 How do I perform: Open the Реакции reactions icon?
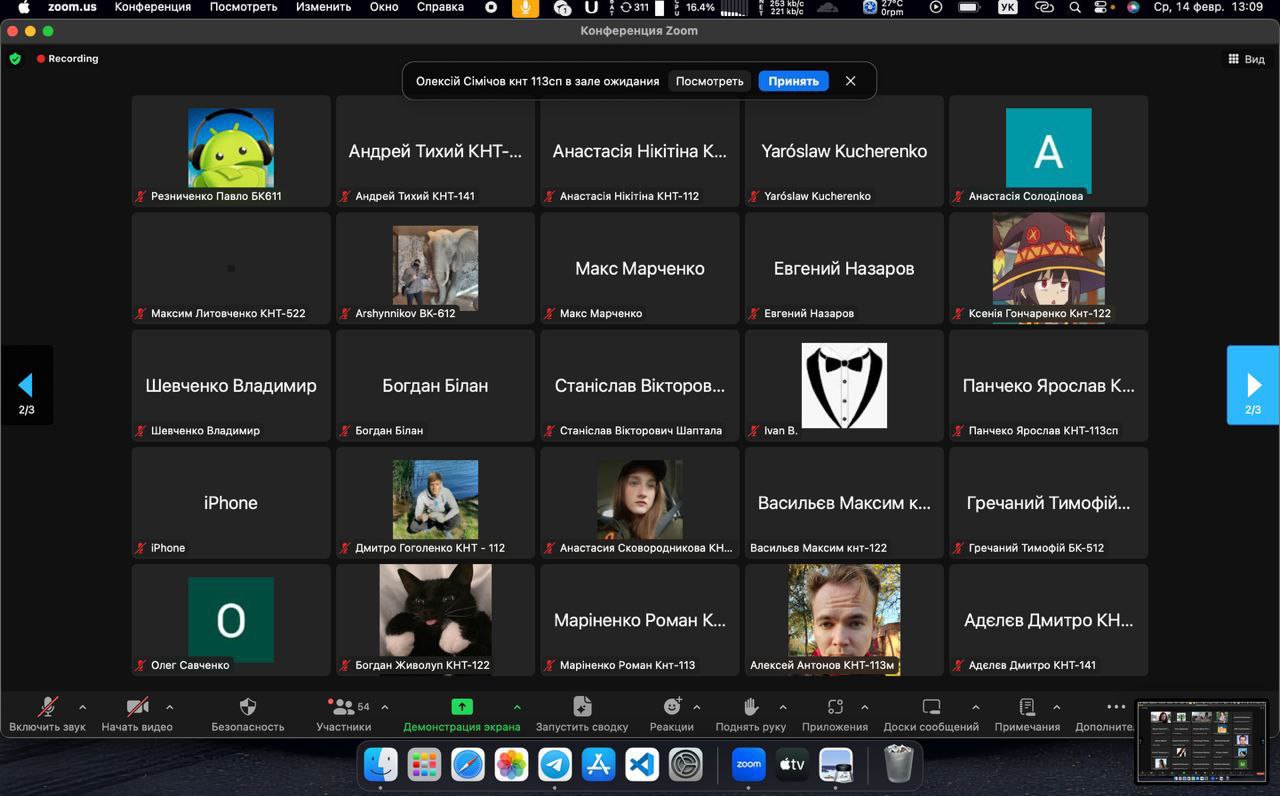(671, 715)
